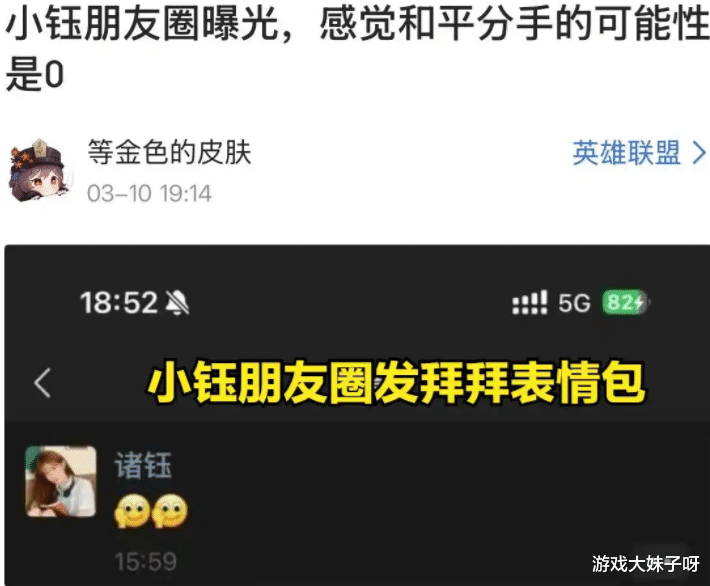
Task: Open the 英雄联盟 topic link
Action: tap(627, 153)
